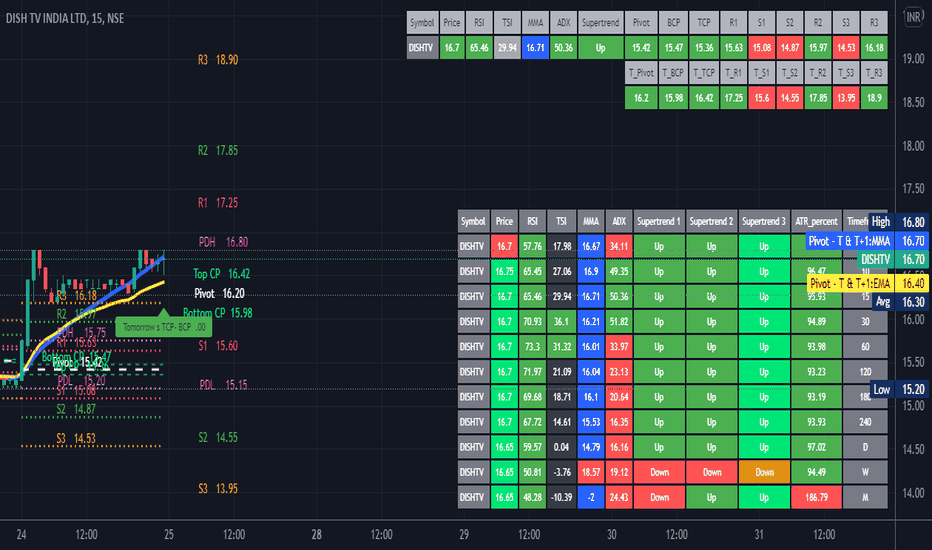Viewport: 932px width, 550px height.
Task: Click the S3 13.95 support label
Action: [x=217, y=488]
